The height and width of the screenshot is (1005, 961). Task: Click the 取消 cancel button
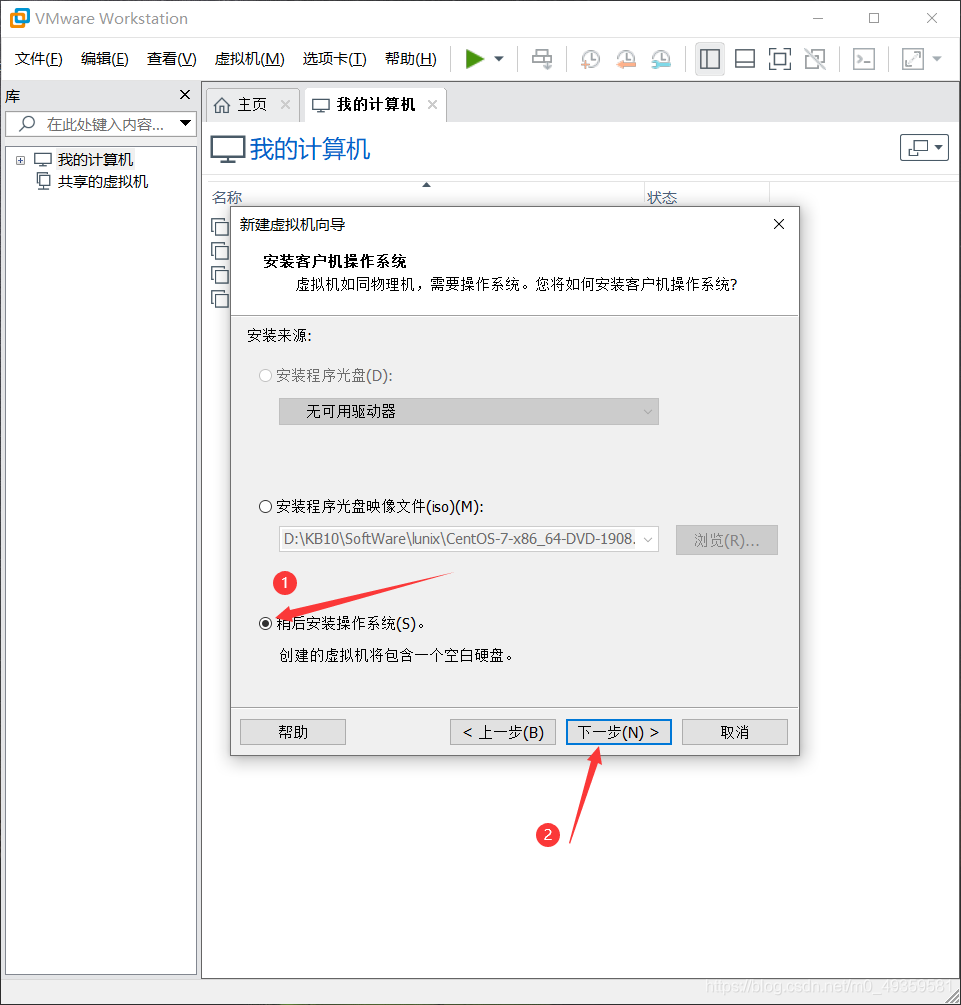735,732
